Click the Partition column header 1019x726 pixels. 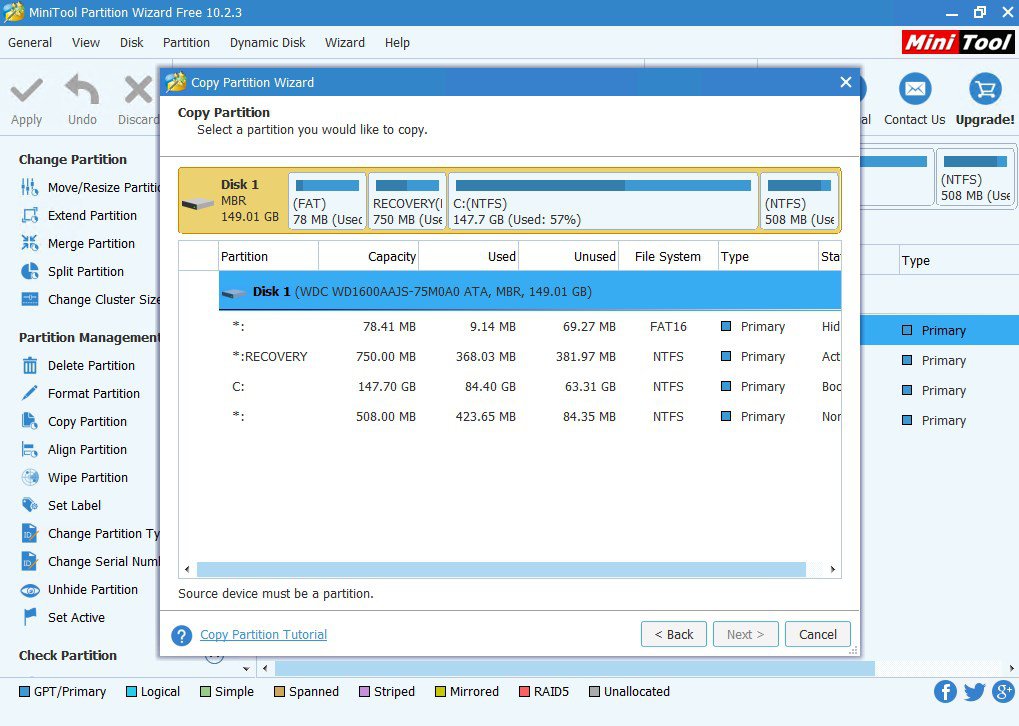point(268,257)
